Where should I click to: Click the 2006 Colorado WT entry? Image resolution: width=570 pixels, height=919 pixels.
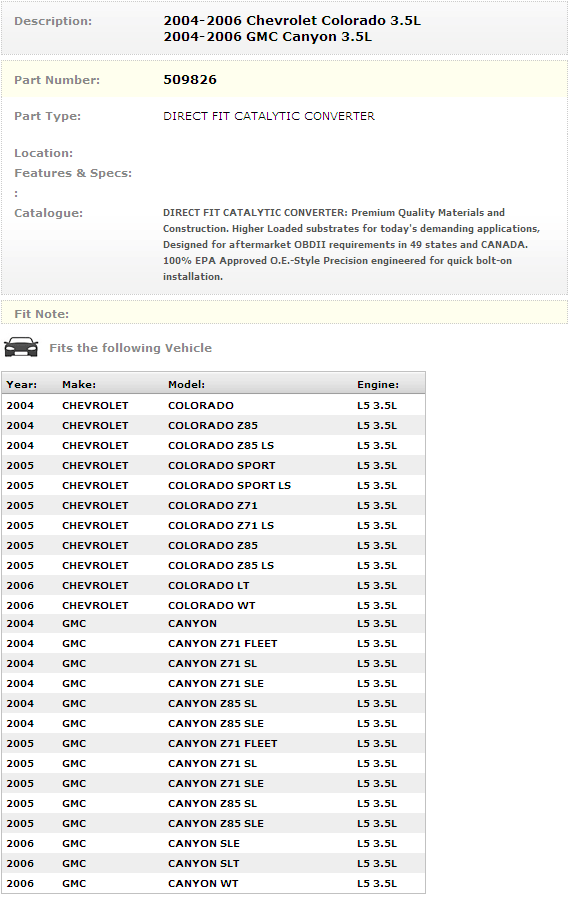(x=213, y=605)
